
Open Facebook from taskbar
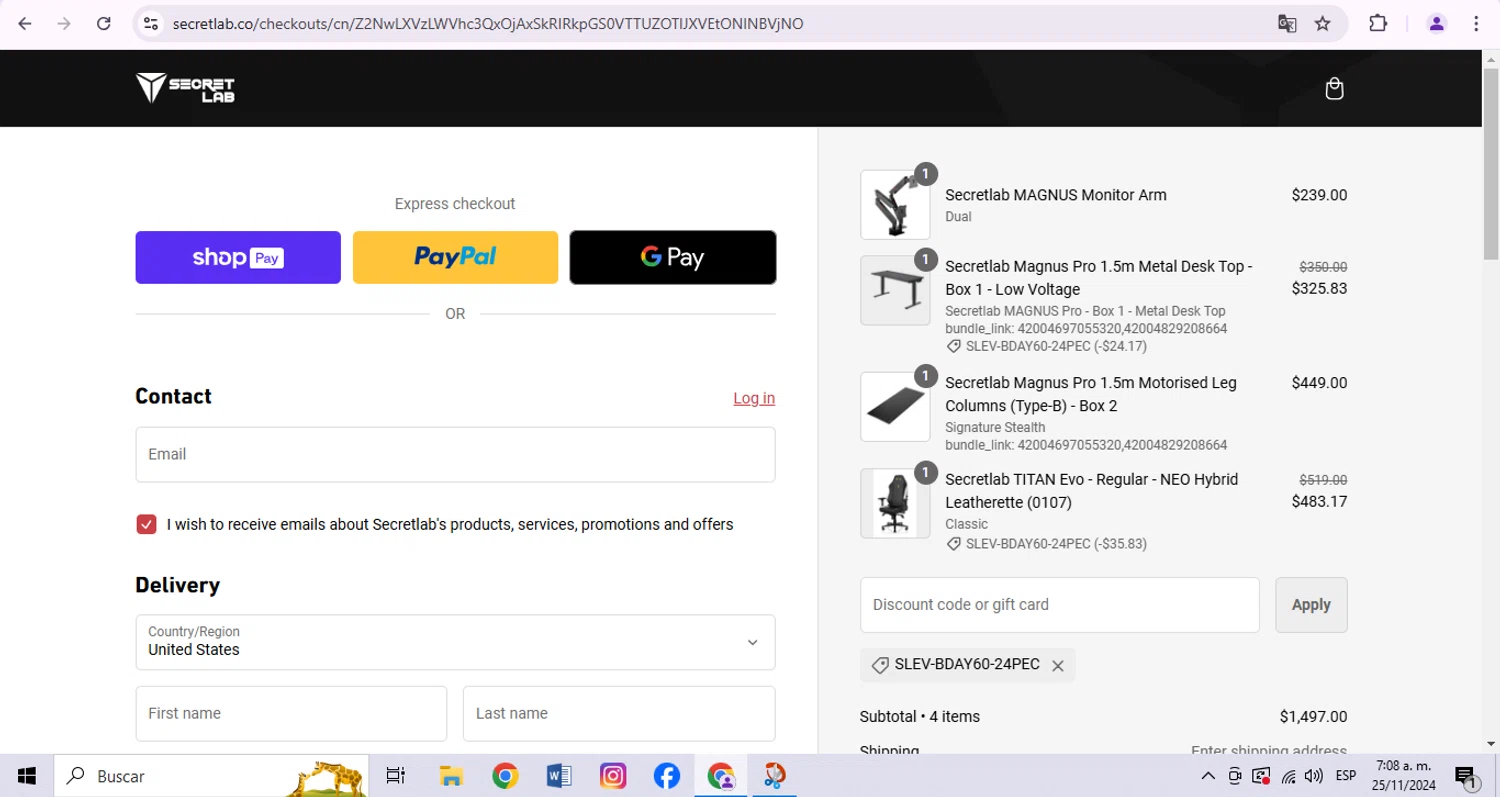[x=667, y=776]
